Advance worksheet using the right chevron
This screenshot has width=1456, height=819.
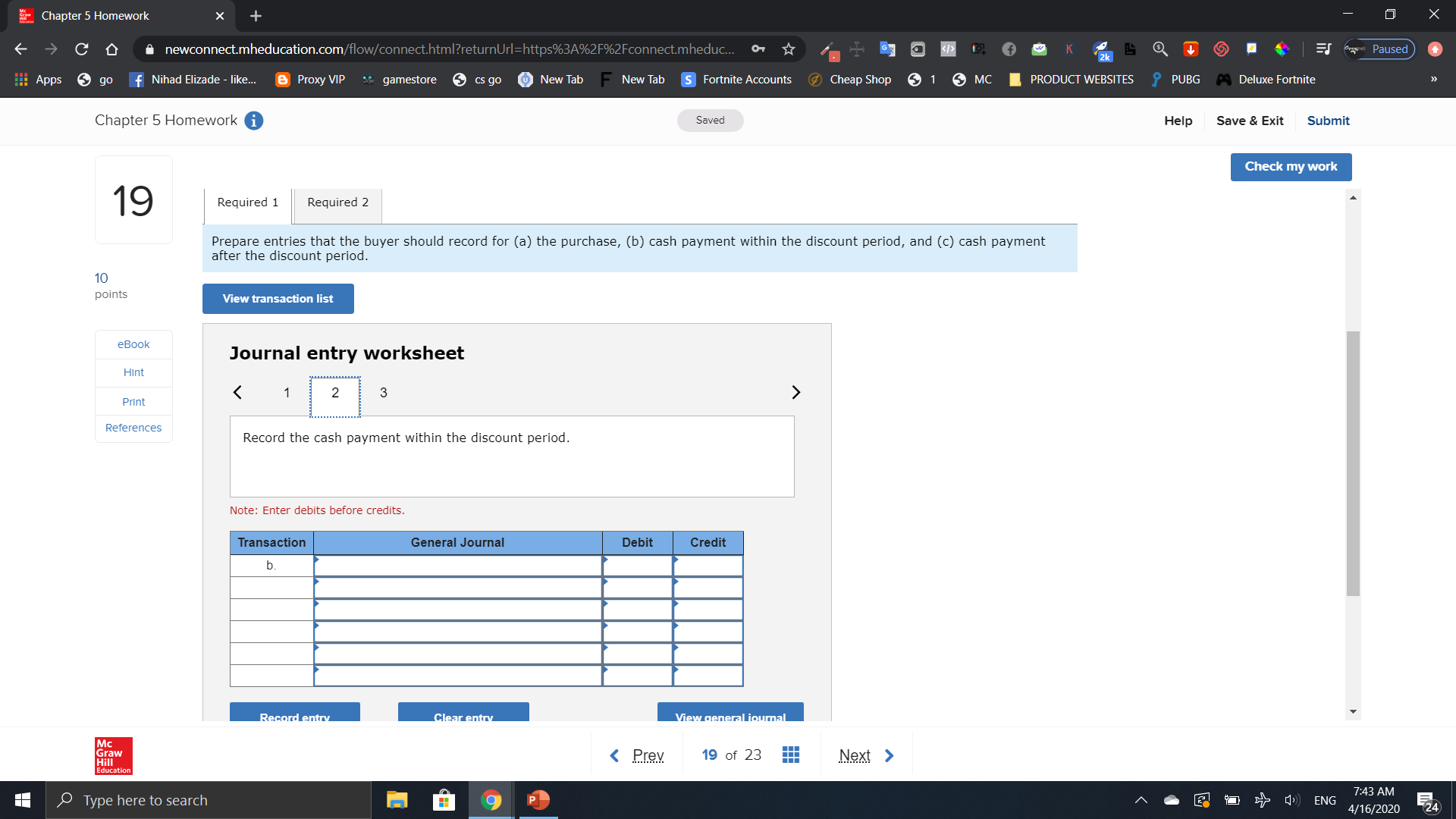click(796, 392)
